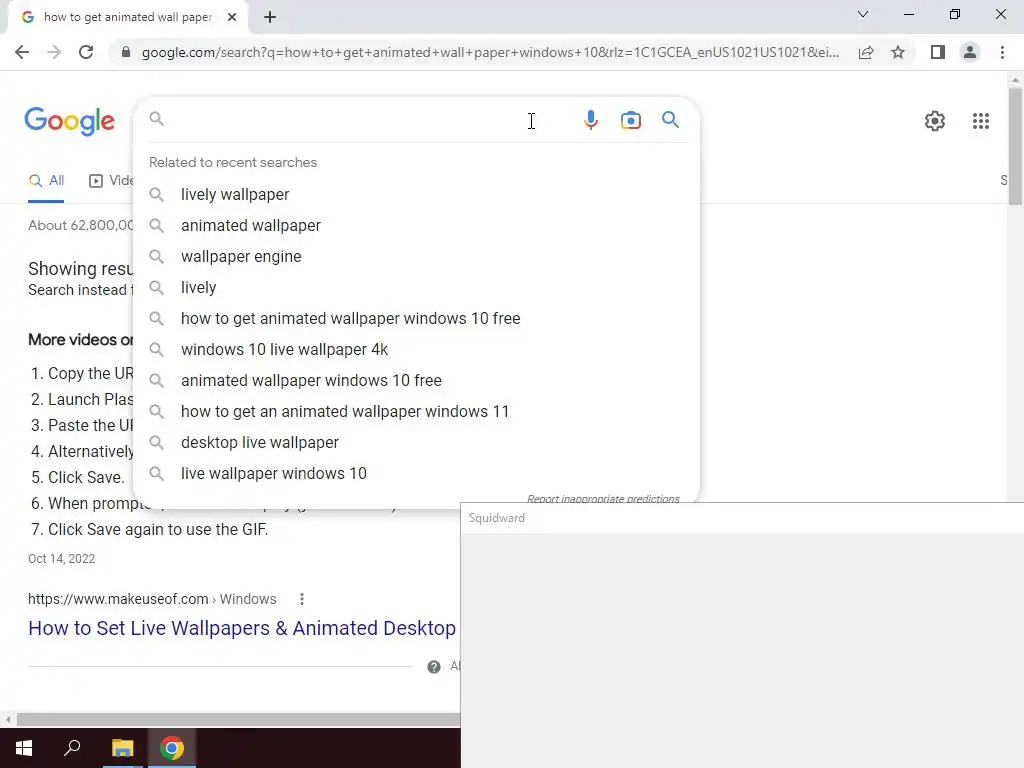Open options menu beside makeuseof result

(302, 599)
